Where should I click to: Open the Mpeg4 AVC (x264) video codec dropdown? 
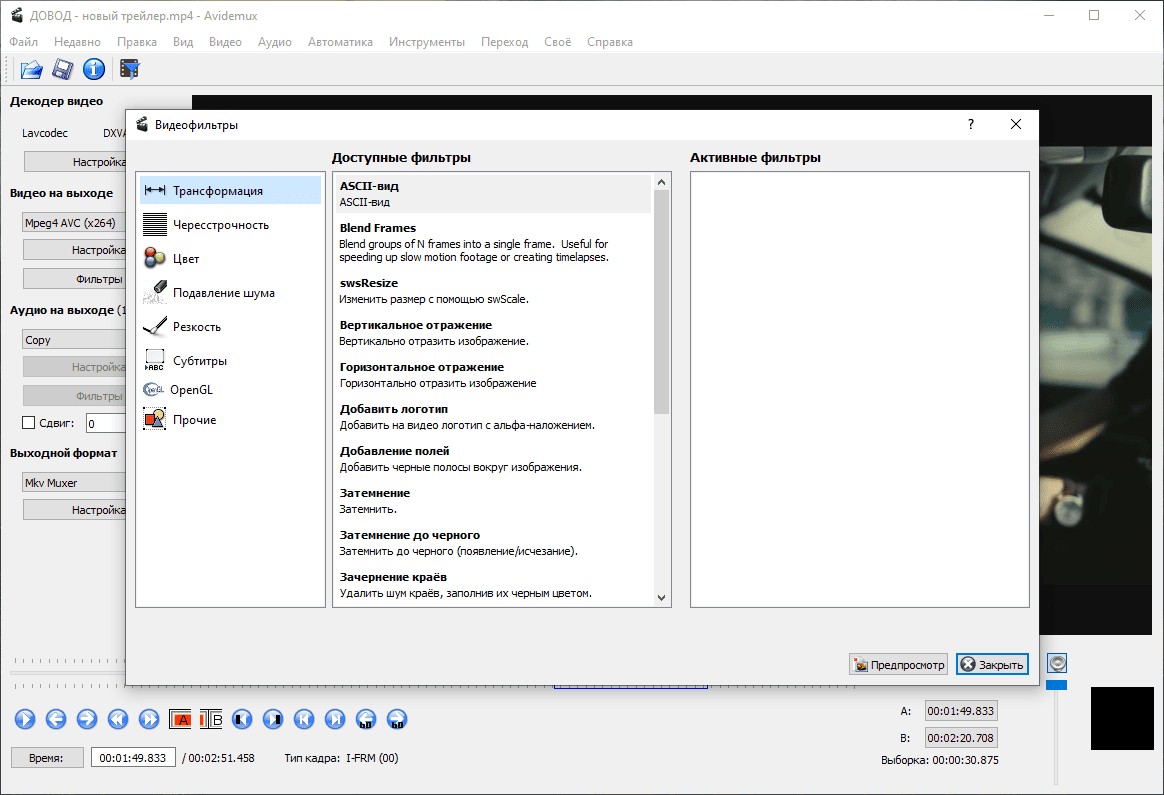tap(73, 223)
